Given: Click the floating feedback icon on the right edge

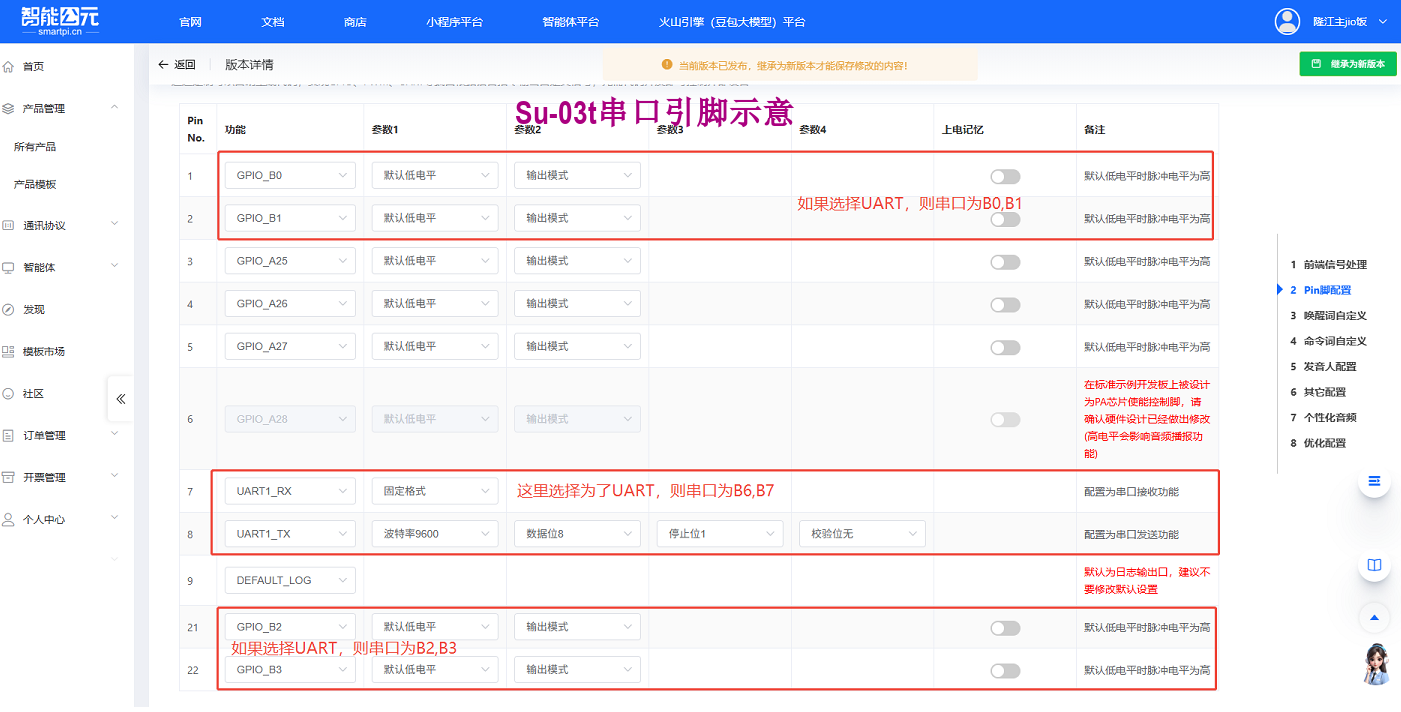Looking at the screenshot, I should (1374, 482).
